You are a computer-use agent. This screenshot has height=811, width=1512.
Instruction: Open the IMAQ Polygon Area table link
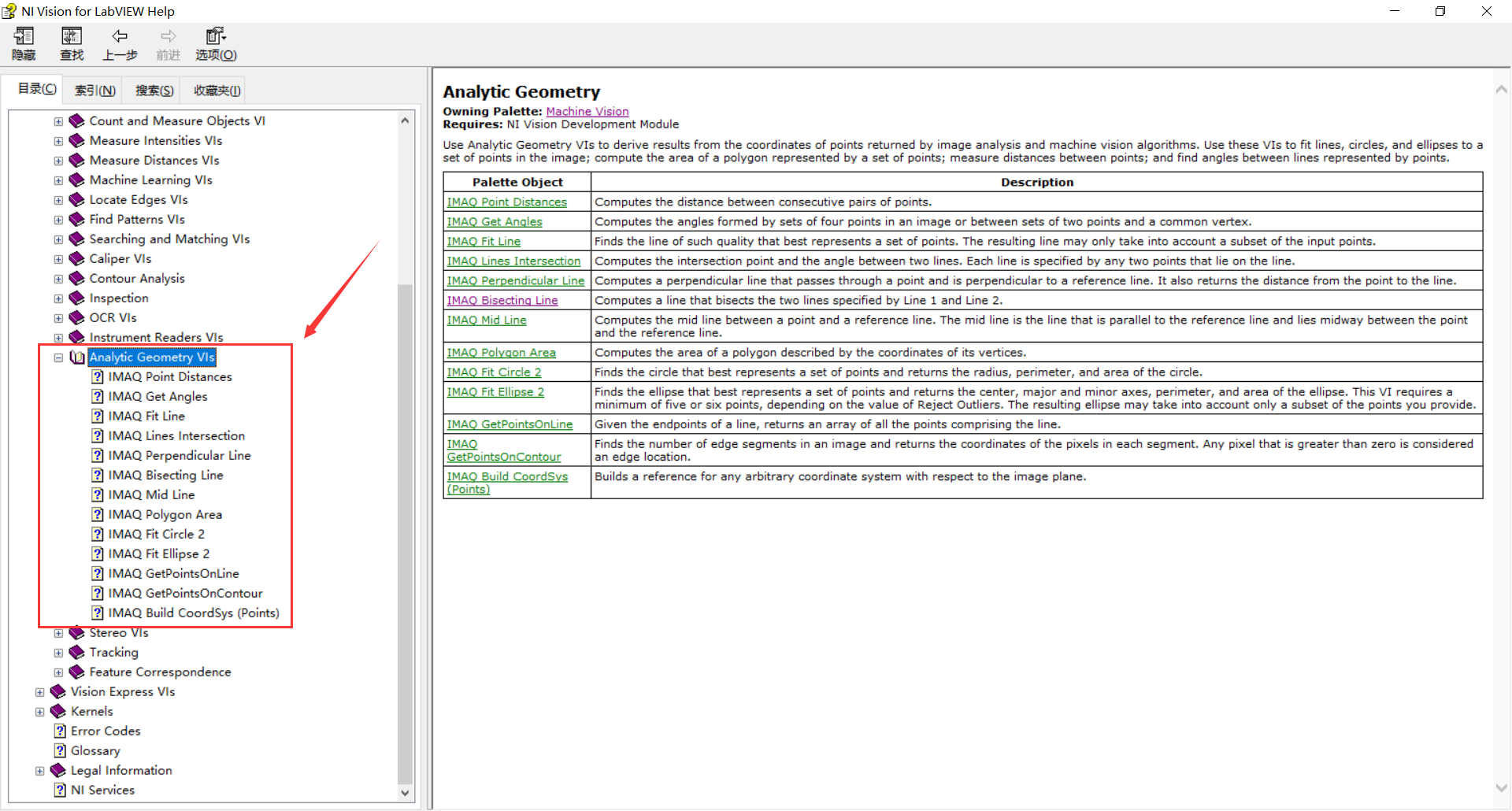(x=501, y=353)
